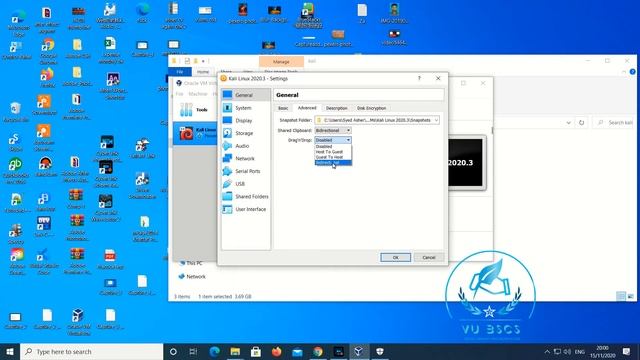Open notification center icon

(x=627, y=351)
